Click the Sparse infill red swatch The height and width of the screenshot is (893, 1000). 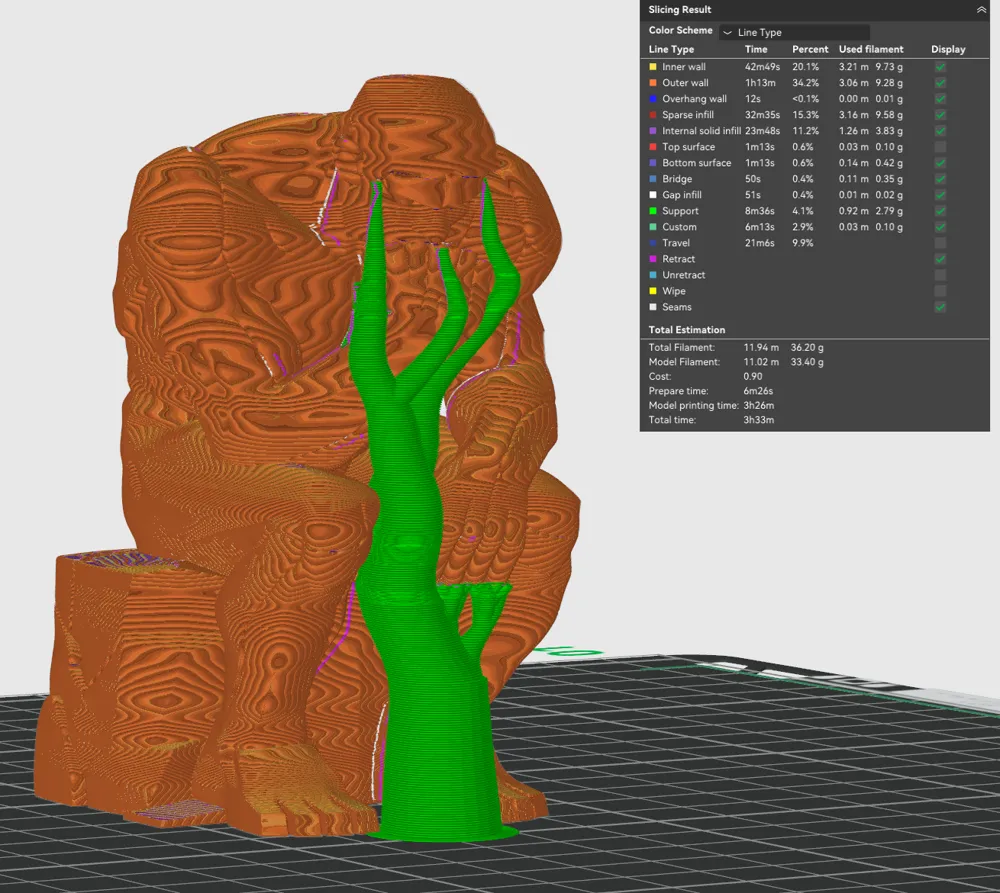click(x=654, y=114)
